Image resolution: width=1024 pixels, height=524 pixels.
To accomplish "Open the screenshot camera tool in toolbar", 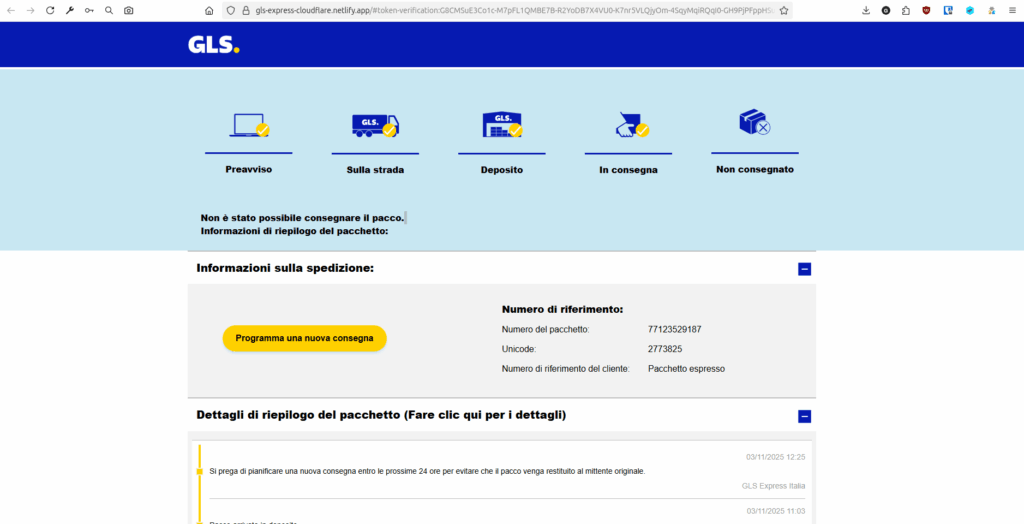I will point(128,10).
